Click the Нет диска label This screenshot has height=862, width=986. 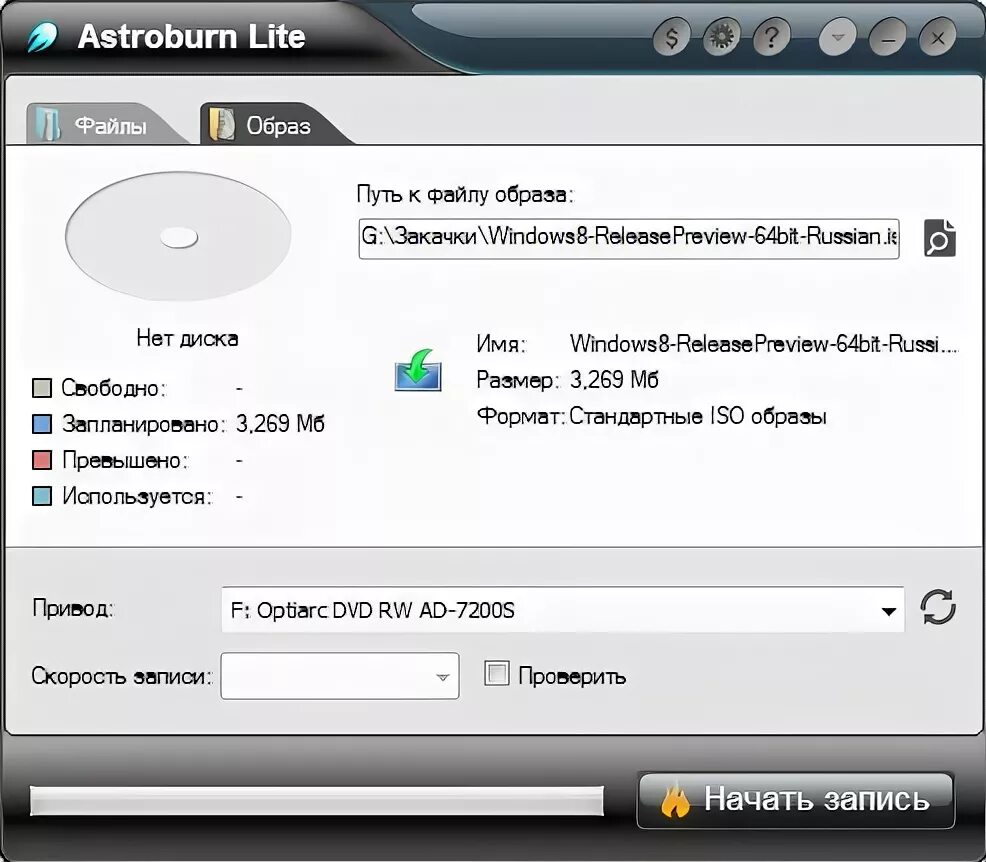tap(187, 339)
